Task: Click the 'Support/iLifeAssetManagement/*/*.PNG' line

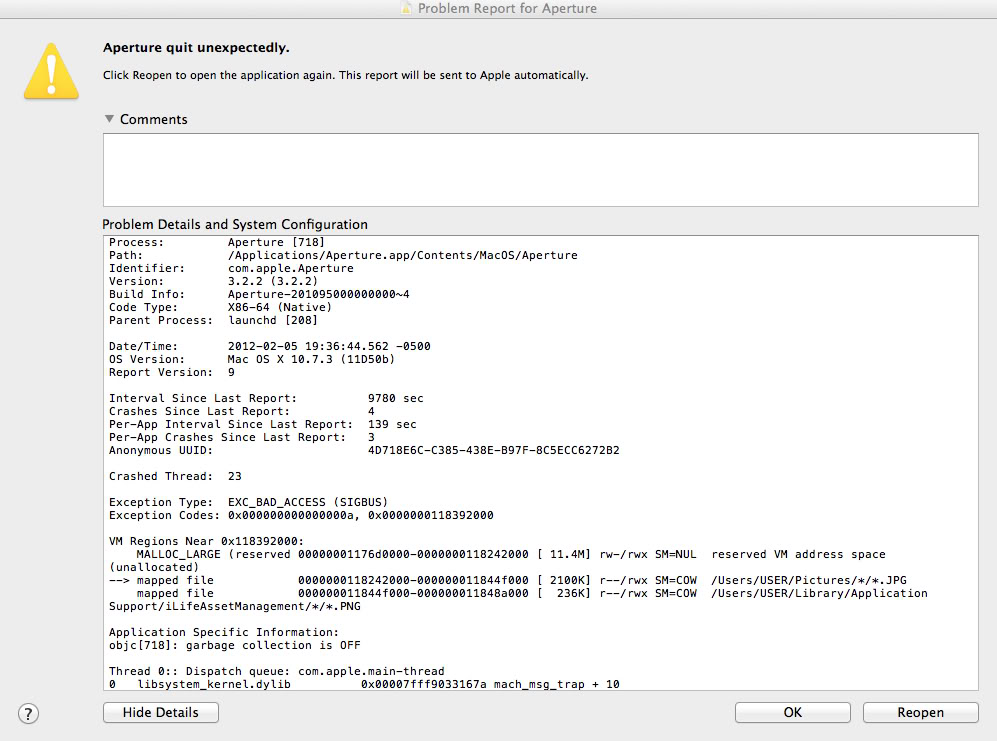Action: (x=235, y=606)
